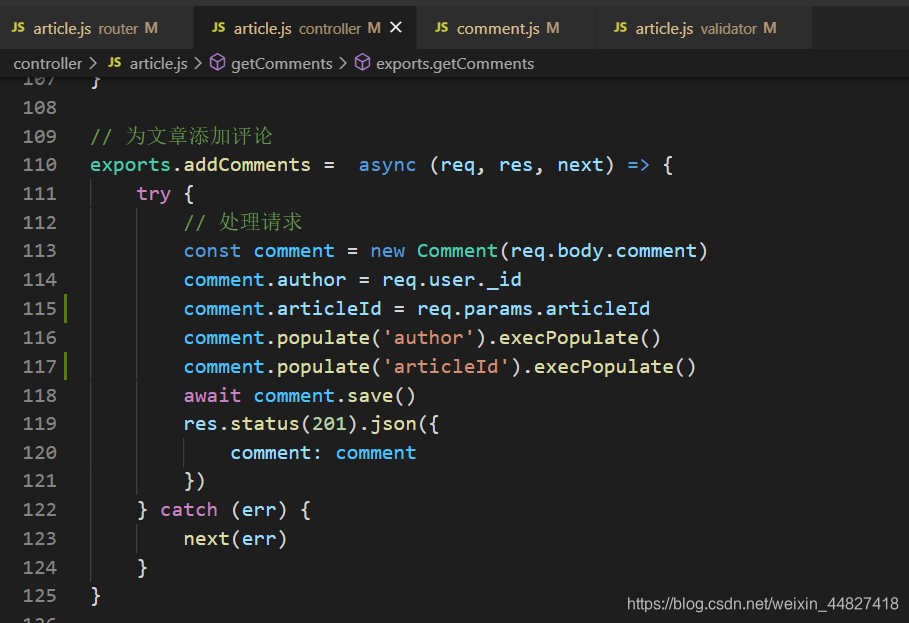This screenshot has height=623, width=909.
Task: Click the 'catch' keyword on line 122
Action: [x=189, y=510]
